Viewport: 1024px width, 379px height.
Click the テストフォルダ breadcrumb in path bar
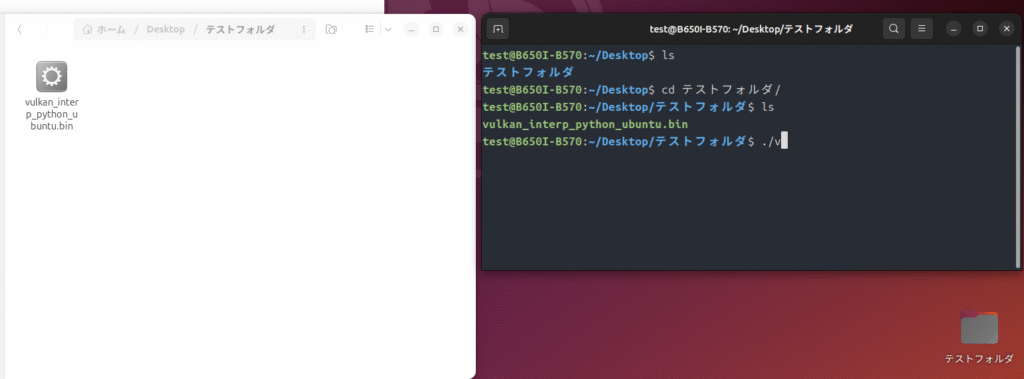pyautogui.click(x=240, y=29)
